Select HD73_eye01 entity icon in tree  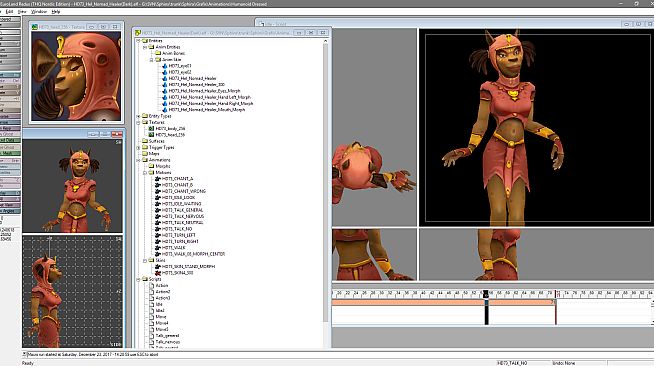tap(165, 66)
